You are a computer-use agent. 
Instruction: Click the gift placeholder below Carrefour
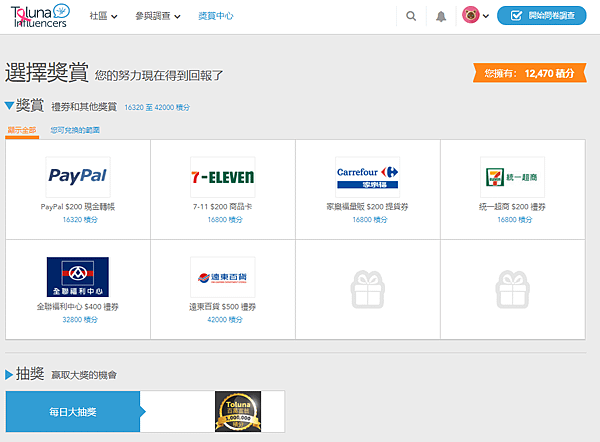(x=368, y=289)
